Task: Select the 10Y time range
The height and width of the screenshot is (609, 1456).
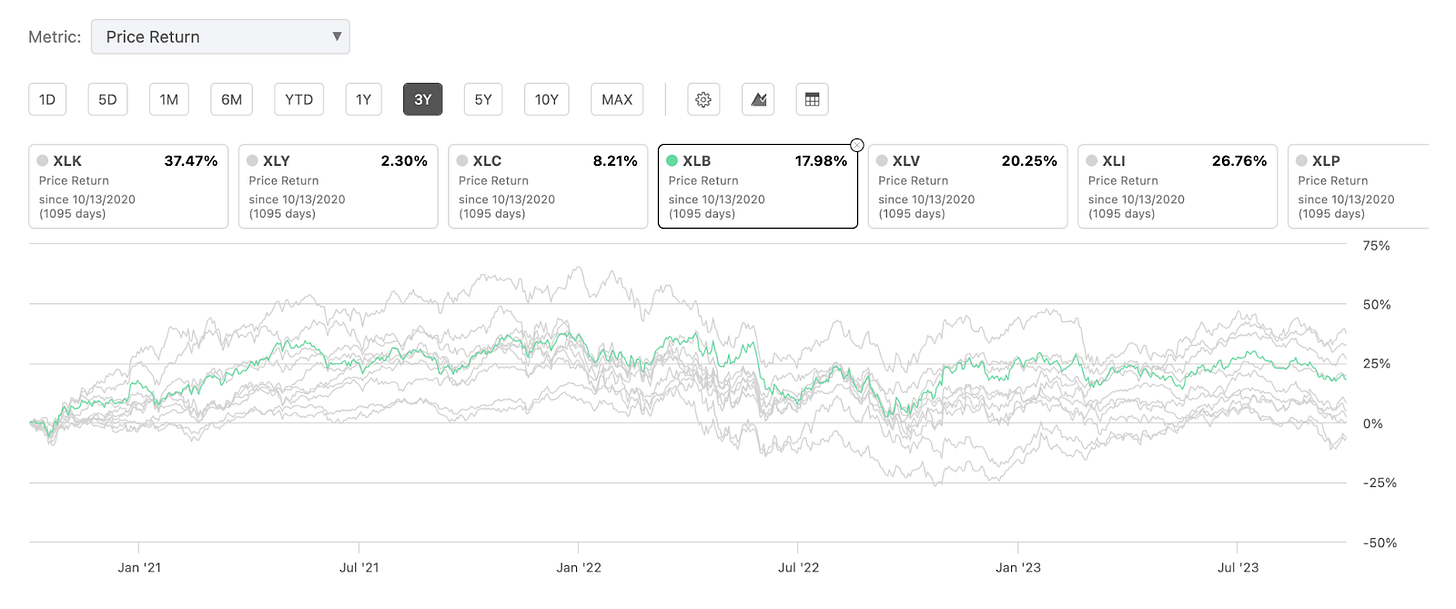Action: coord(546,99)
